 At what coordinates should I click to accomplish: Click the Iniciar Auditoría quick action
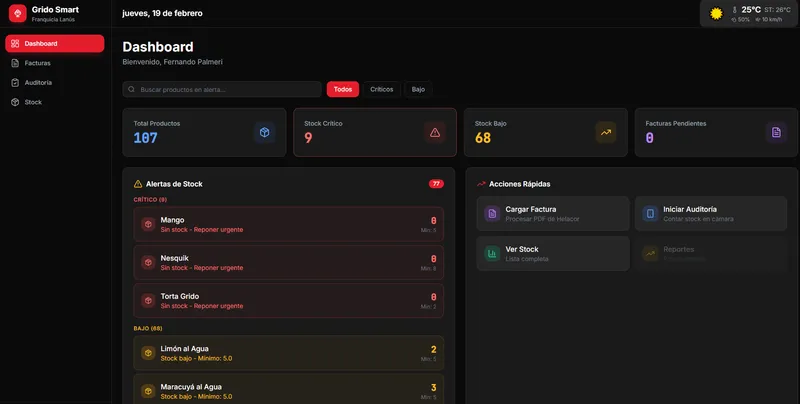[x=711, y=214]
